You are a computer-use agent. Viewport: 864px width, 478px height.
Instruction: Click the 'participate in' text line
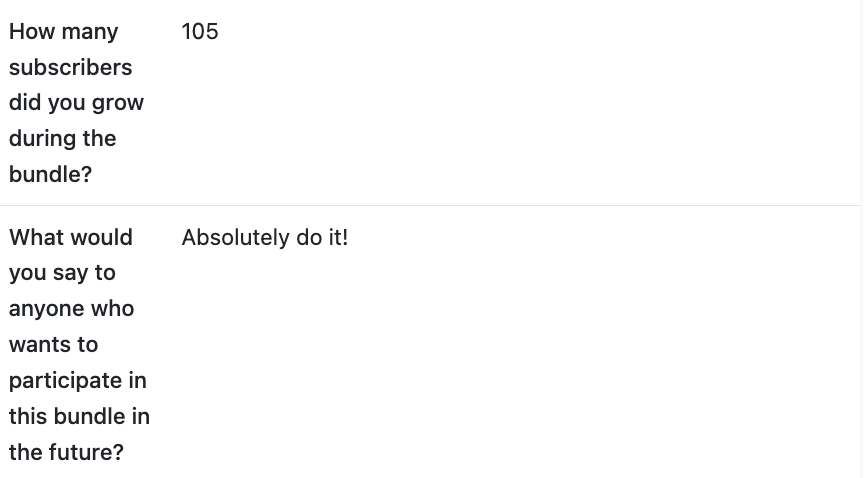click(77, 381)
